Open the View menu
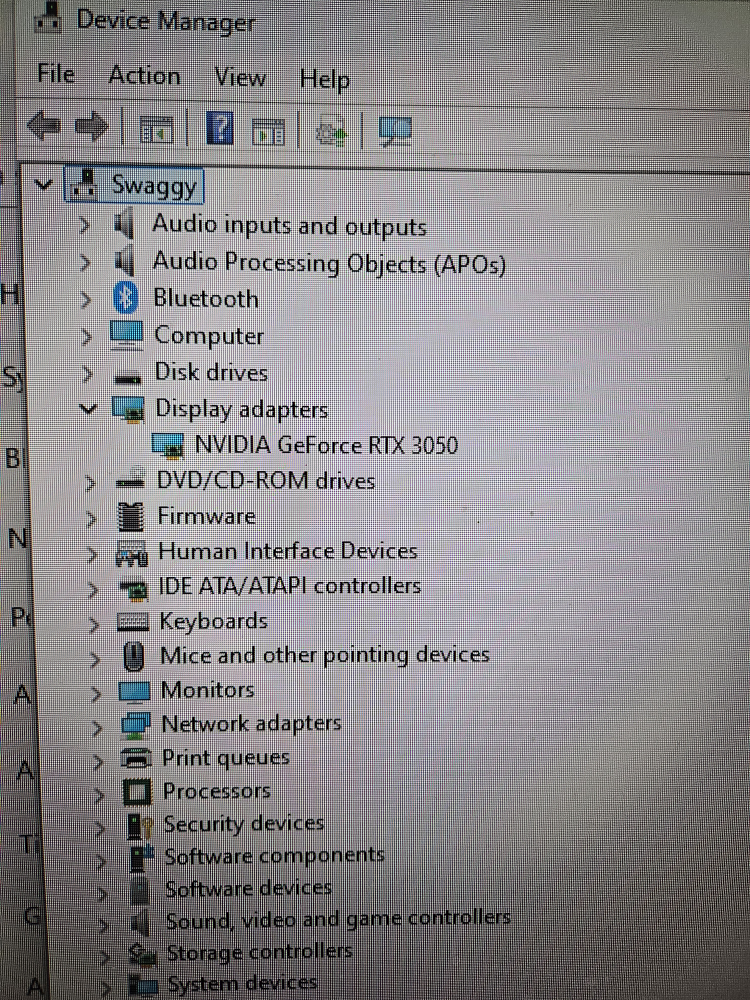 click(240, 78)
